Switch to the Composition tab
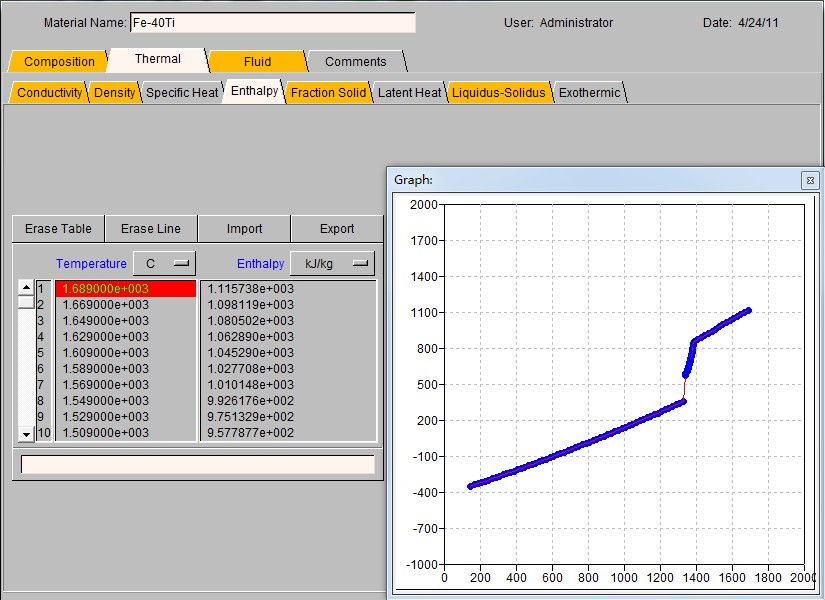825x600 pixels. [x=59, y=62]
